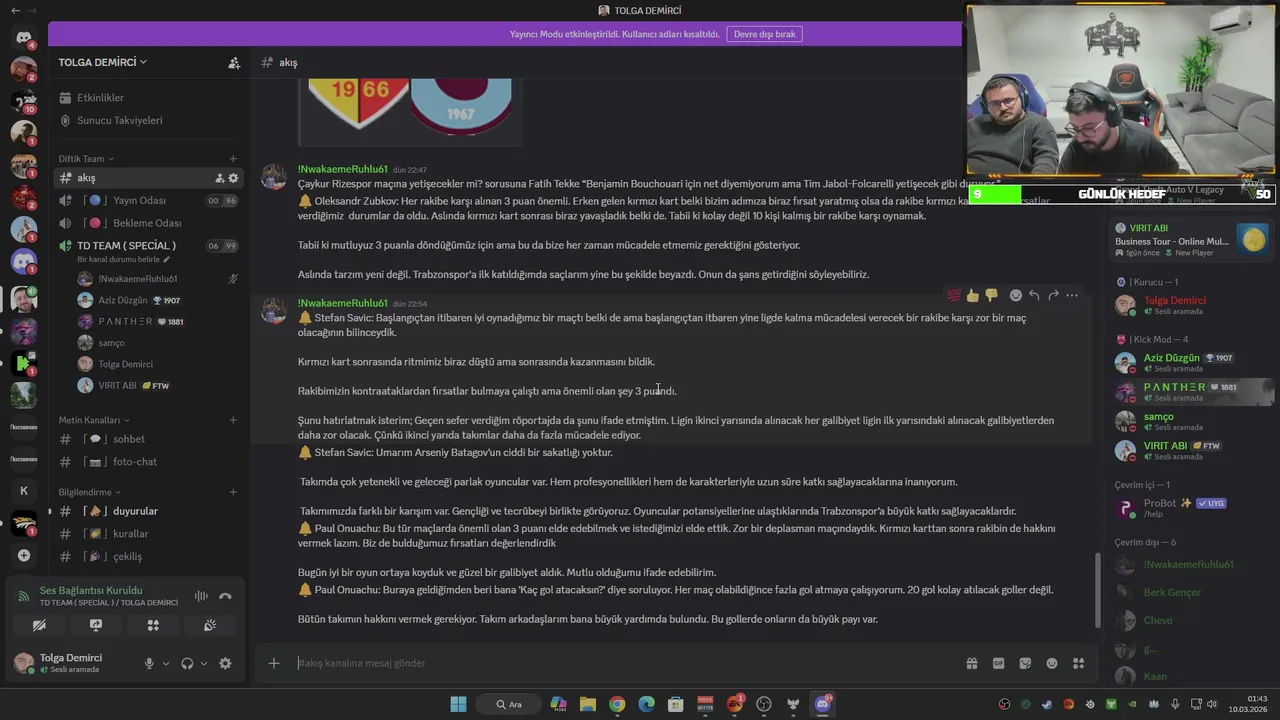1280x720 pixels.
Task: Open the foto-chat channel
Action: (148, 462)
